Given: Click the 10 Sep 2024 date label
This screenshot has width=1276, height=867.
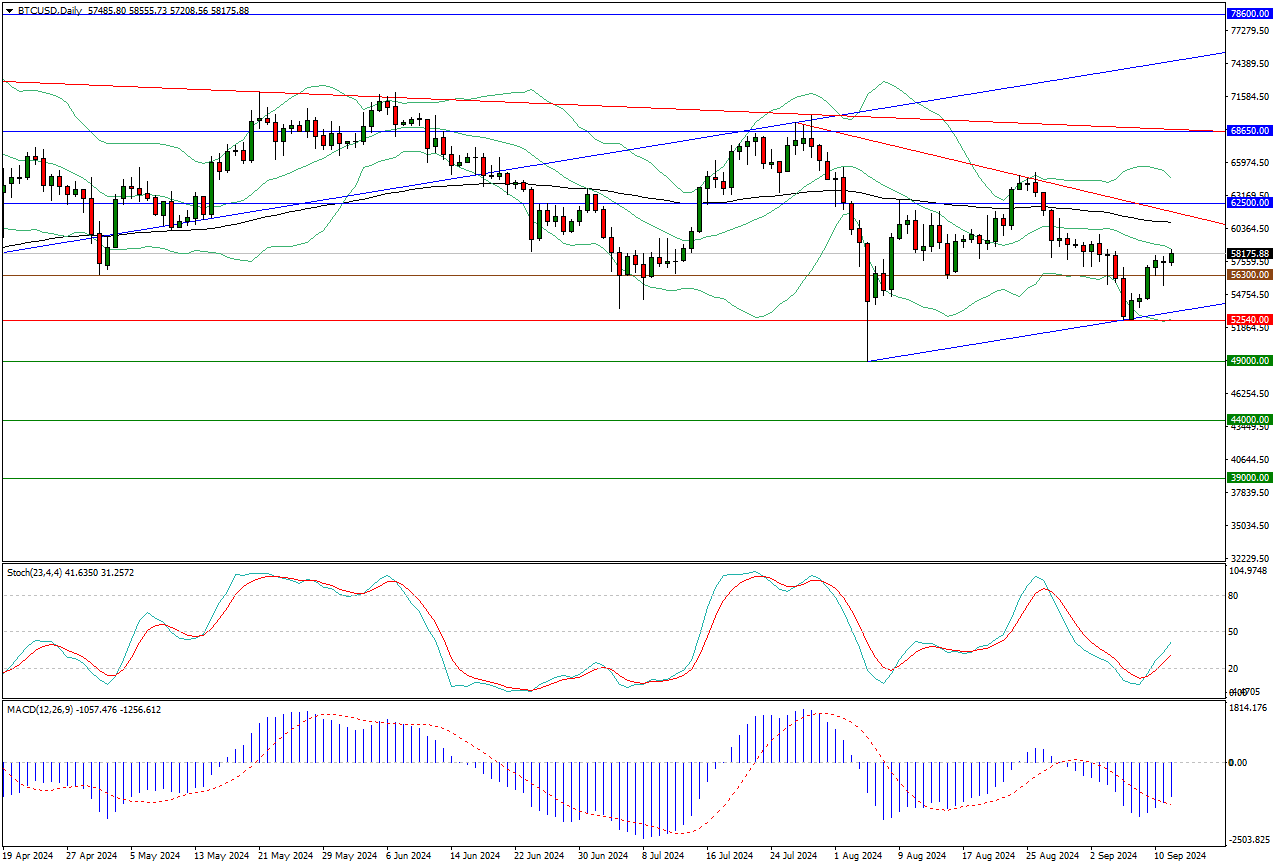Looking at the screenshot, I should click(x=1180, y=856).
